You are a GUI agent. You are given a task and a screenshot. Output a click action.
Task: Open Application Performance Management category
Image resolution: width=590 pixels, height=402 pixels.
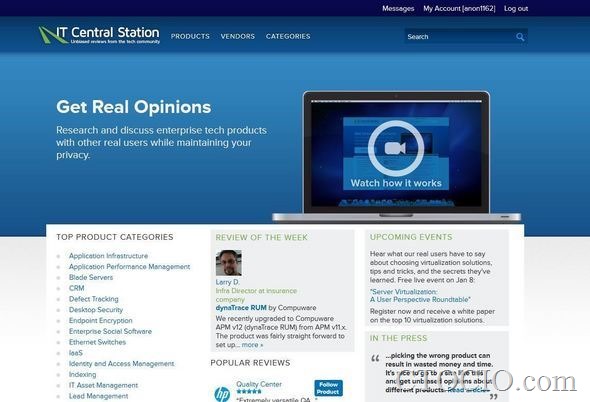(x=129, y=266)
